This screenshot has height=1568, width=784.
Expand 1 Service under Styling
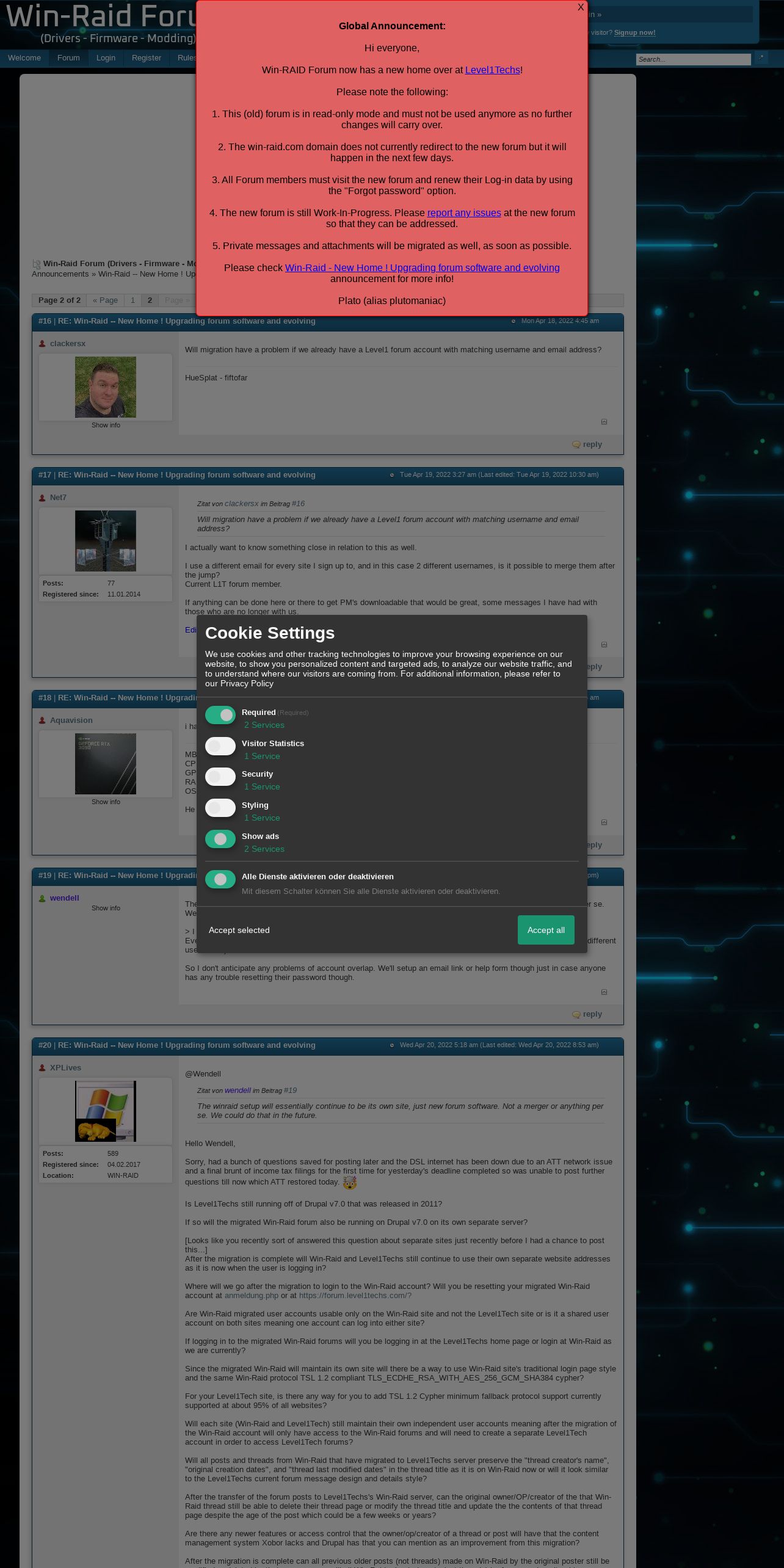262,818
